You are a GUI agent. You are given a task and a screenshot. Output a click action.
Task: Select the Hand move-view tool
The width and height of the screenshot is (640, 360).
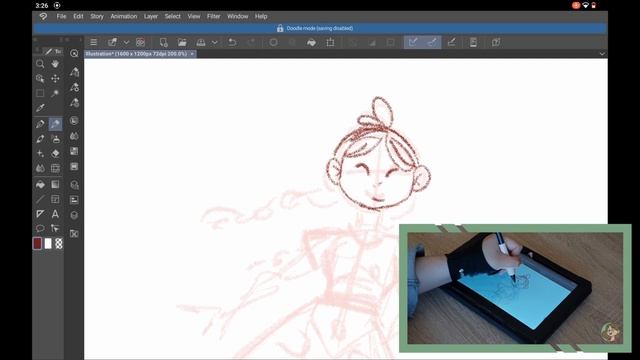point(55,64)
